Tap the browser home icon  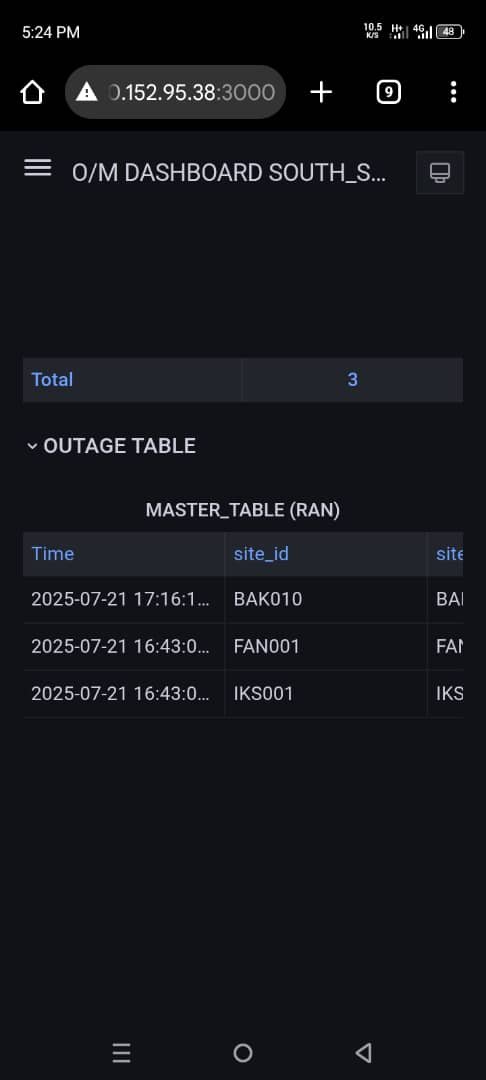(32, 92)
